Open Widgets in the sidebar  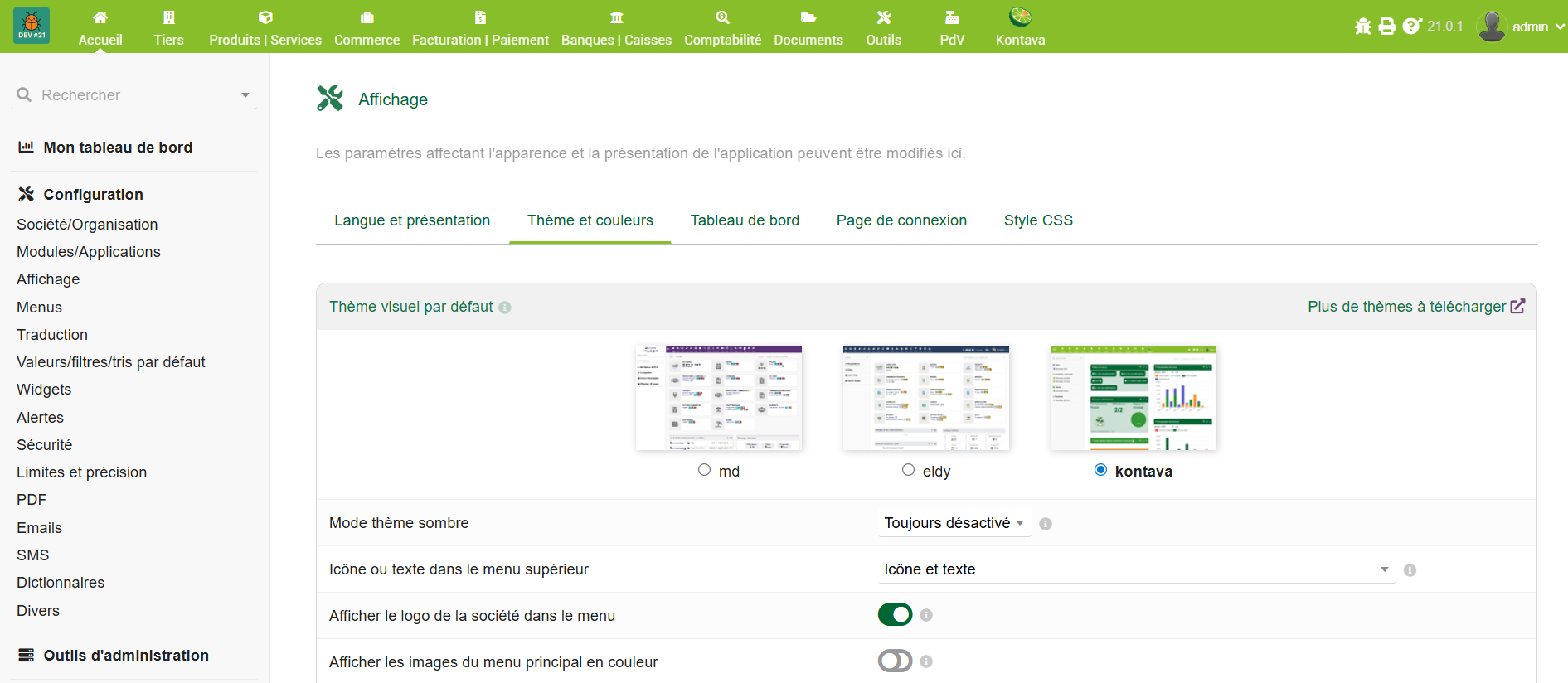pos(44,390)
